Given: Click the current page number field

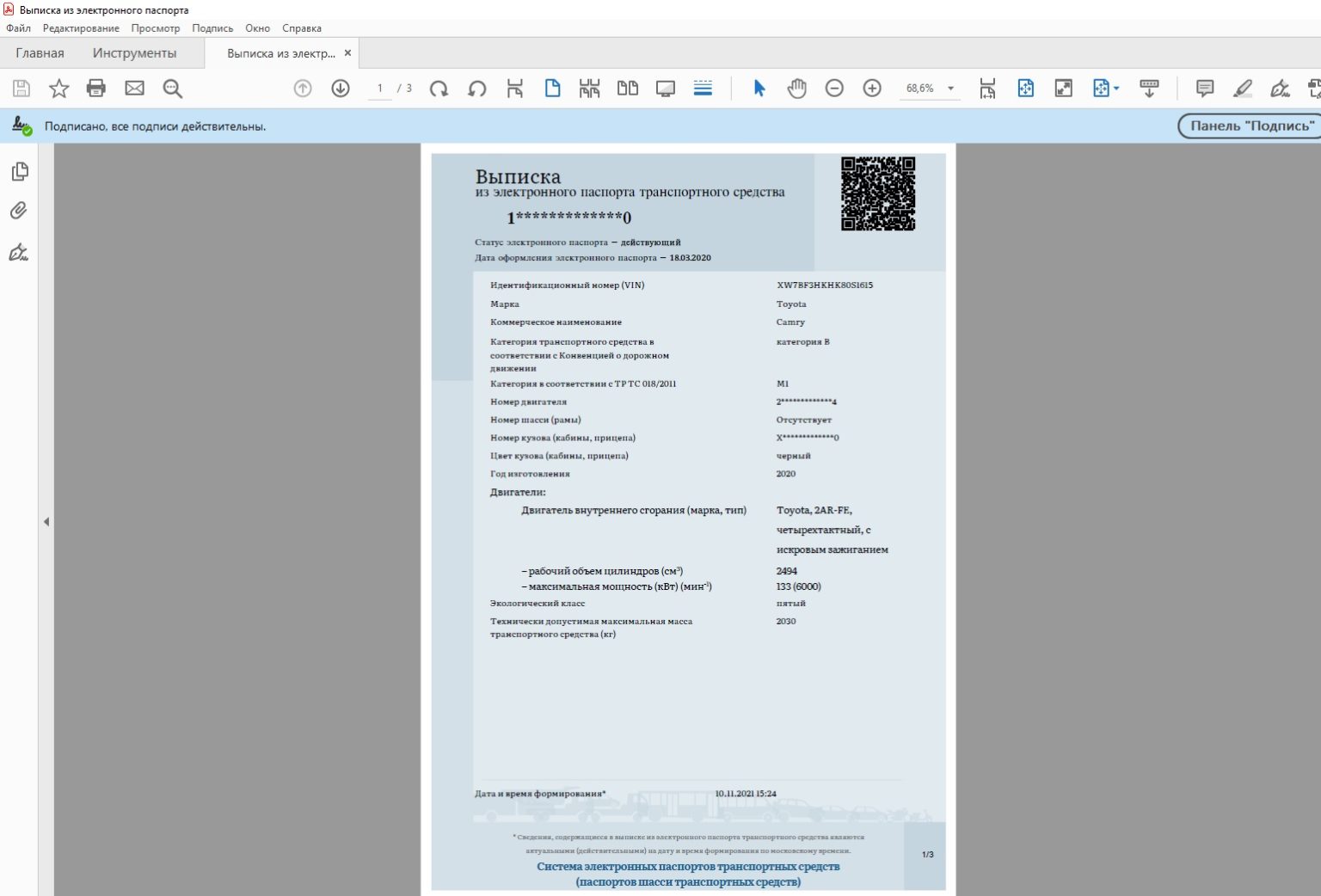Looking at the screenshot, I should click(380, 88).
